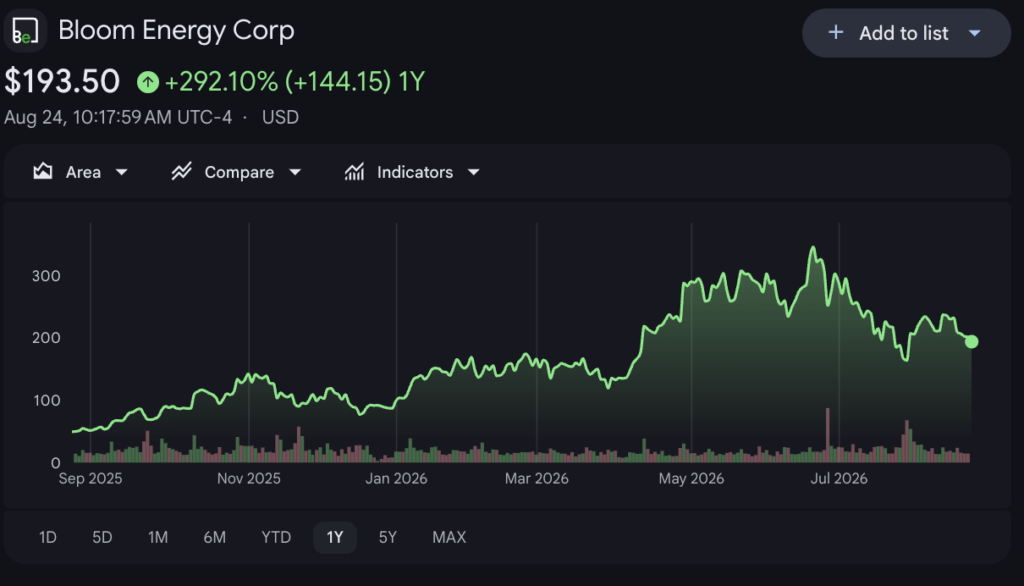Select the 6M time range
This screenshot has height=586, width=1024.
214,538
